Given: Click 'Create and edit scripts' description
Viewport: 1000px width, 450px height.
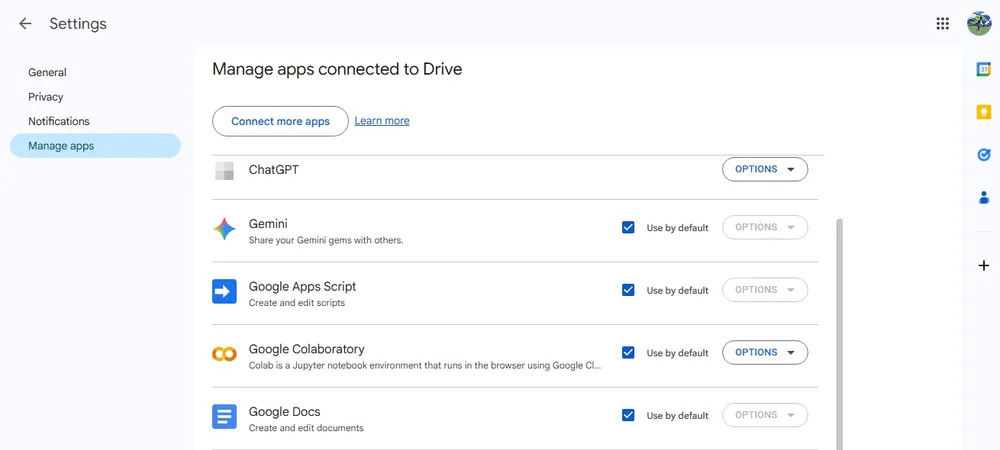Looking at the screenshot, I should [x=297, y=303].
